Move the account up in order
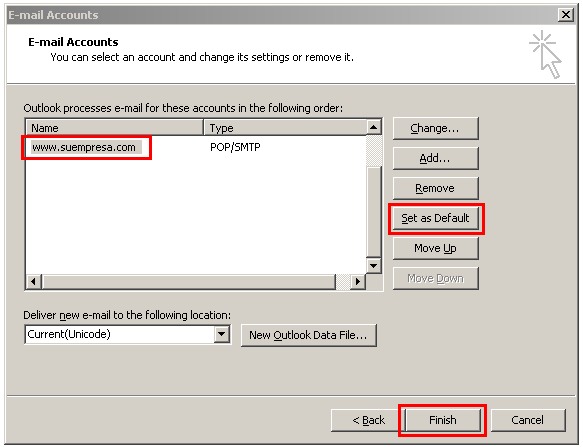 pyautogui.click(x=435, y=248)
